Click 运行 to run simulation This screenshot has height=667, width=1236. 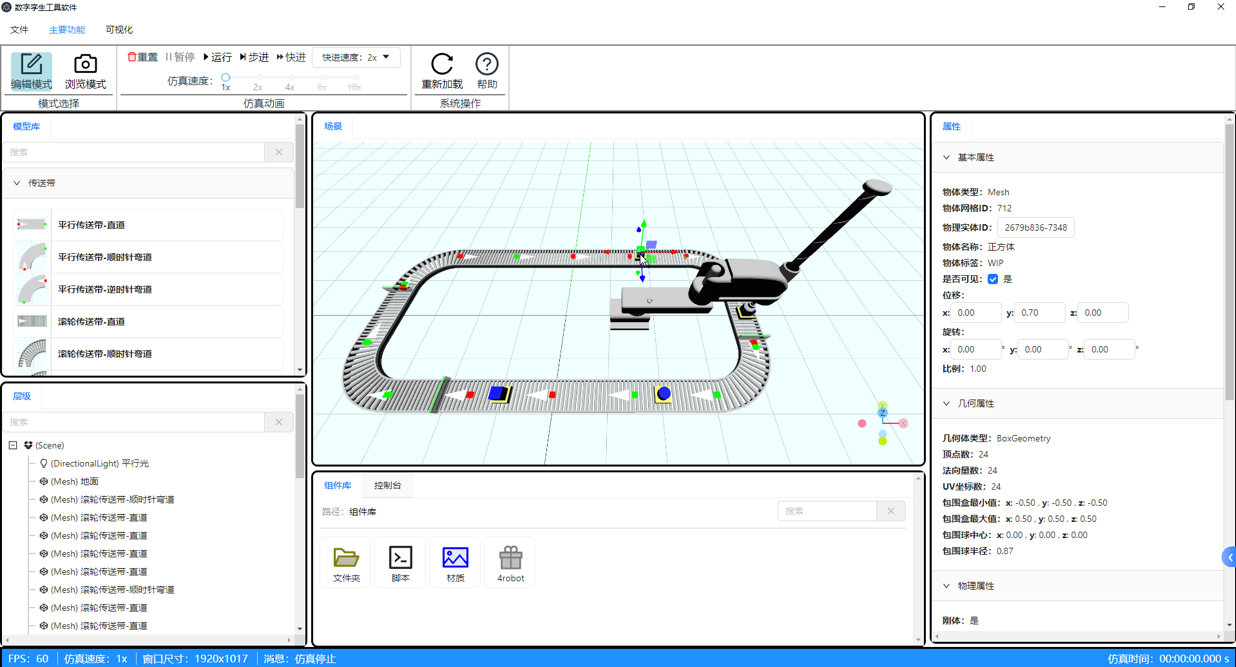217,58
